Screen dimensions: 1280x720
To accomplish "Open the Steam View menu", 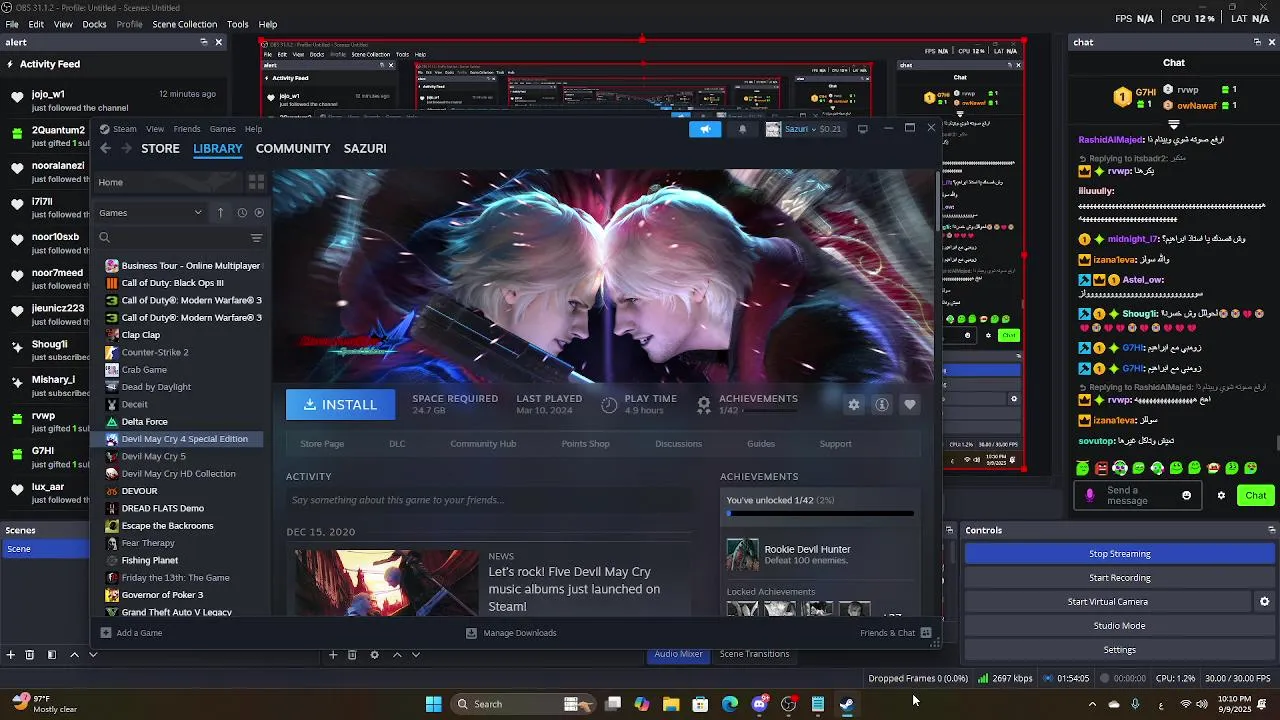I will pyautogui.click(x=155, y=129).
